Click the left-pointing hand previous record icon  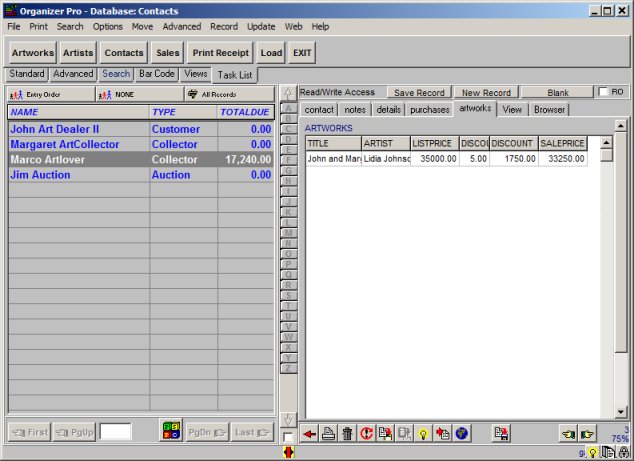[x=568, y=434]
